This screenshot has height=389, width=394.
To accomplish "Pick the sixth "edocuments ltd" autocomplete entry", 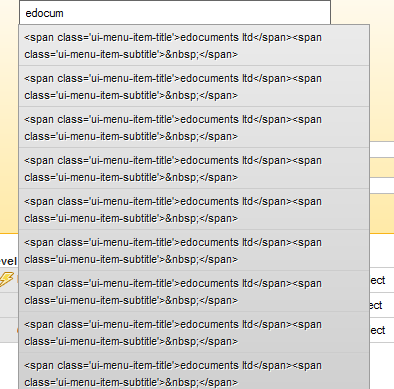I will [x=194, y=250].
